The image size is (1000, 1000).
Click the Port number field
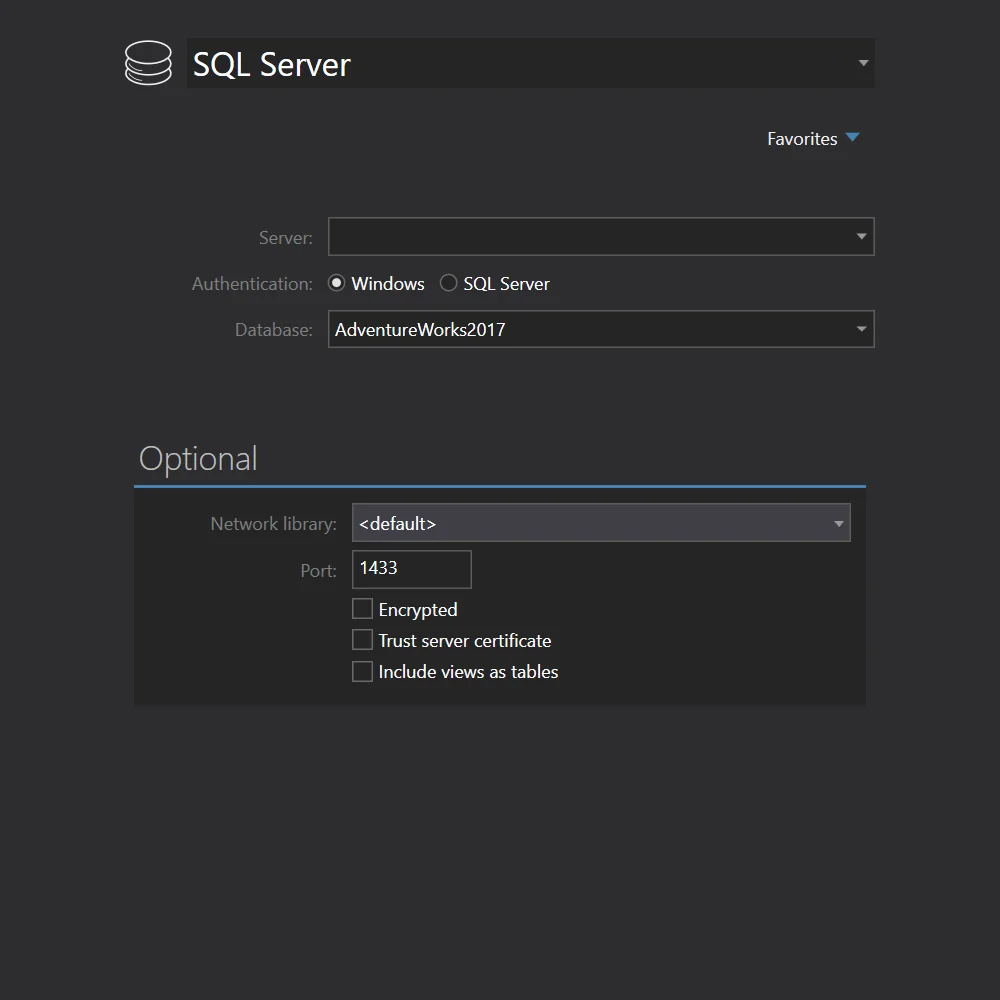(410, 569)
